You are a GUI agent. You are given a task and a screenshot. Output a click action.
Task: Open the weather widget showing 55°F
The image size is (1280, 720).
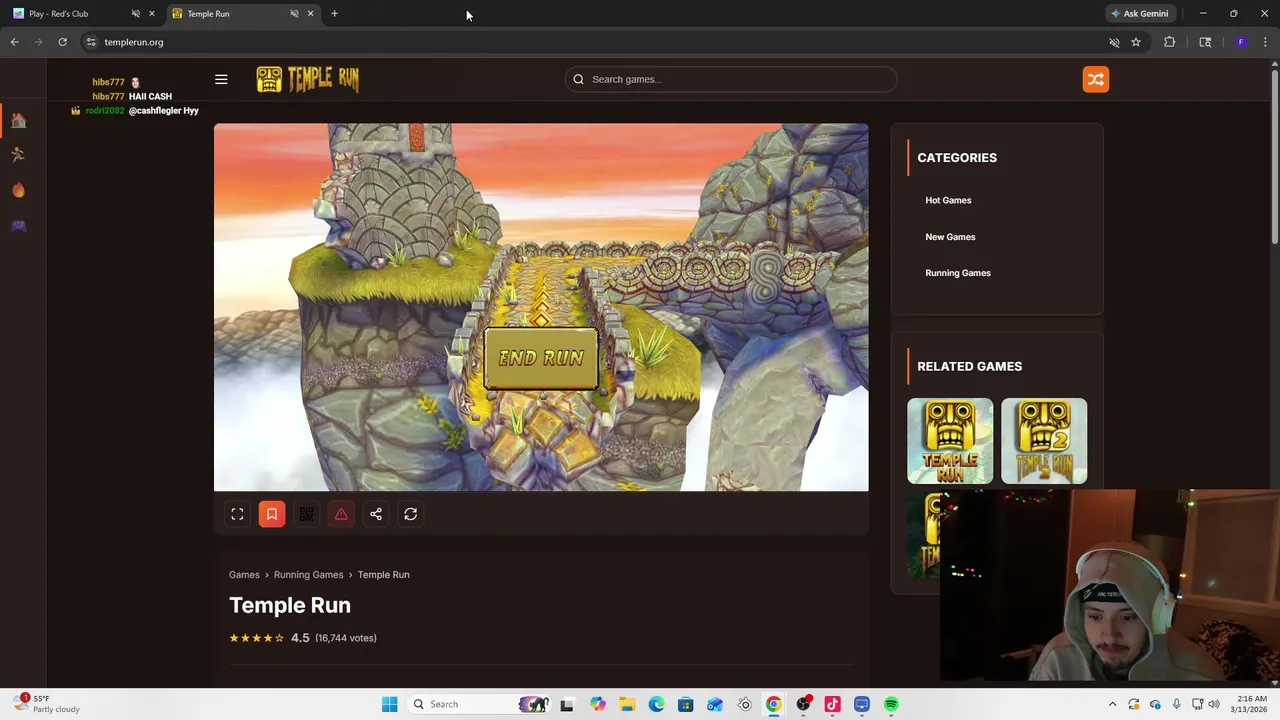pyautogui.click(x=48, y=704)
